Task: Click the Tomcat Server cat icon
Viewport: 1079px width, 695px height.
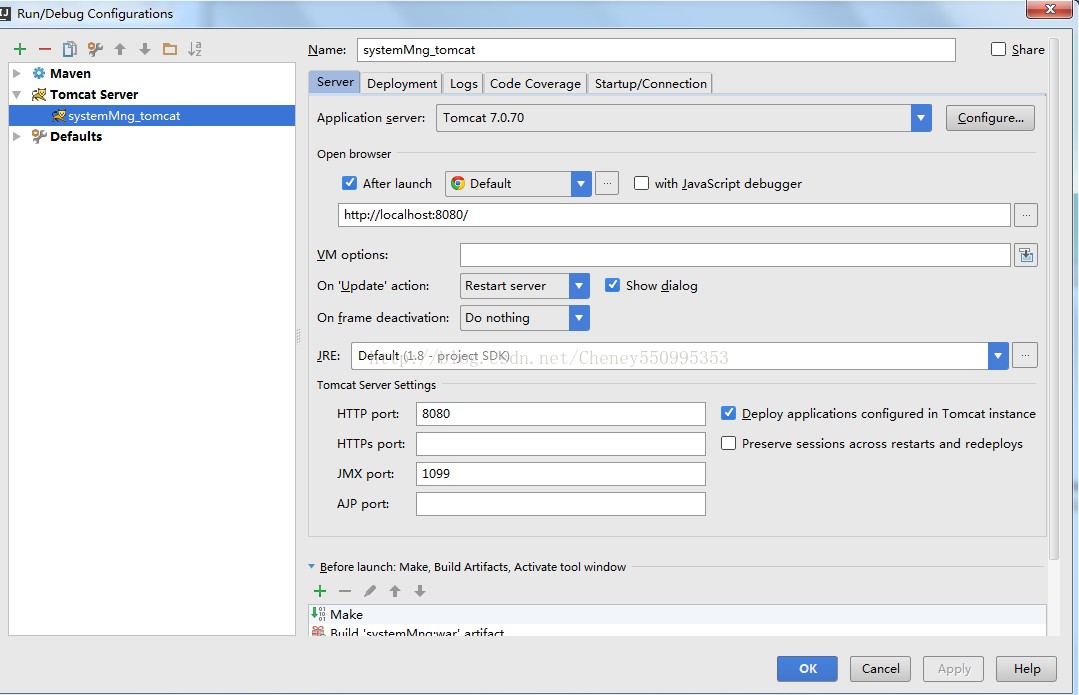Action: [39, 94]
